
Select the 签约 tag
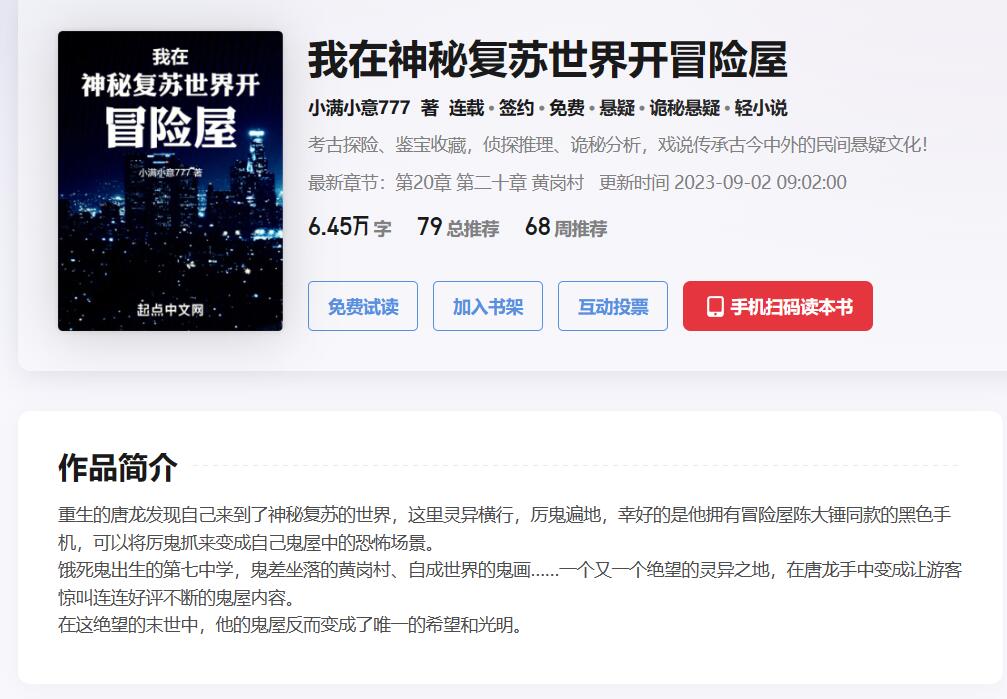516,108
